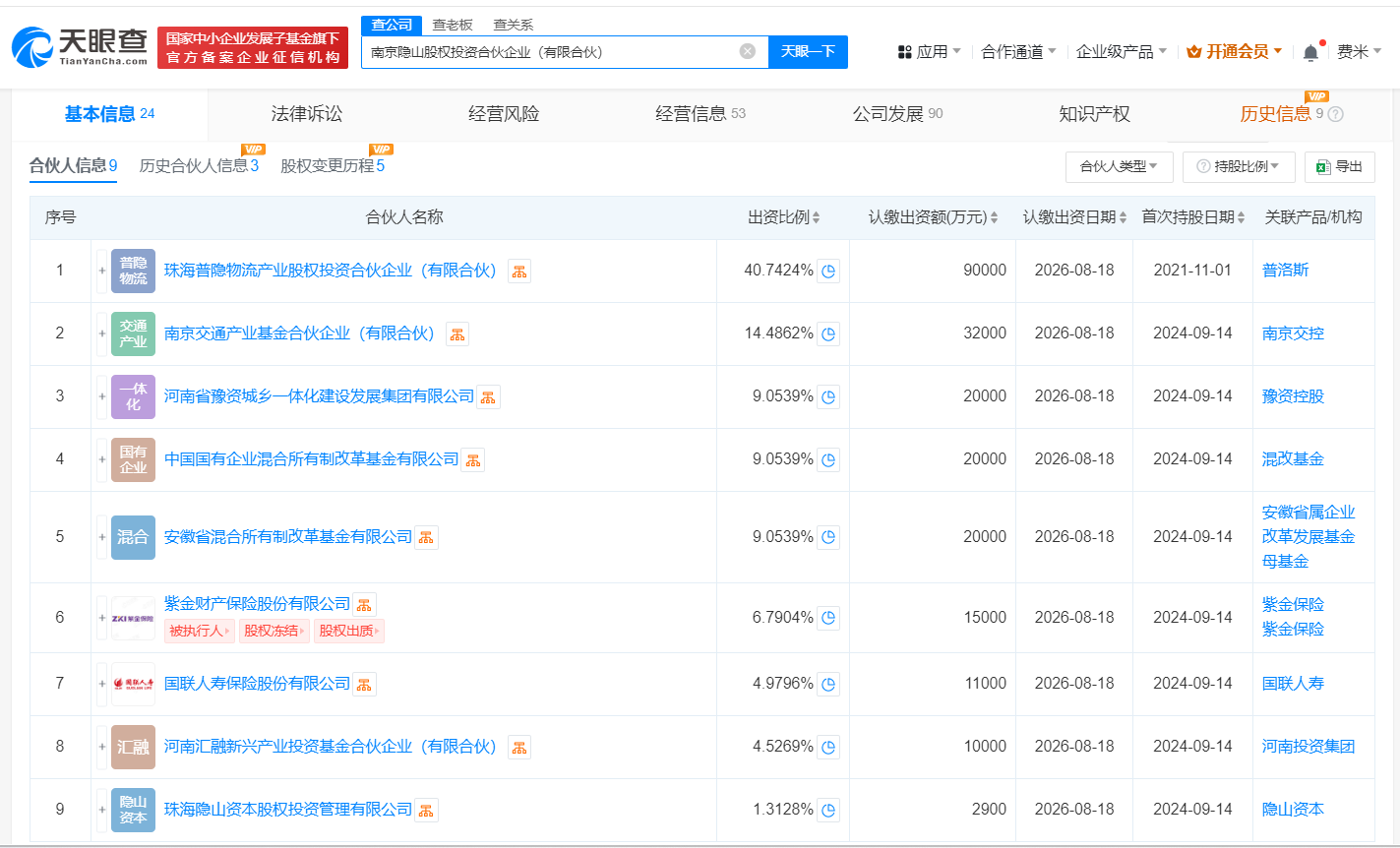This screenshot has width=1400, height=848.
Task: Expand row for 珠海普隐物流 partner
Action: (101, 271)
